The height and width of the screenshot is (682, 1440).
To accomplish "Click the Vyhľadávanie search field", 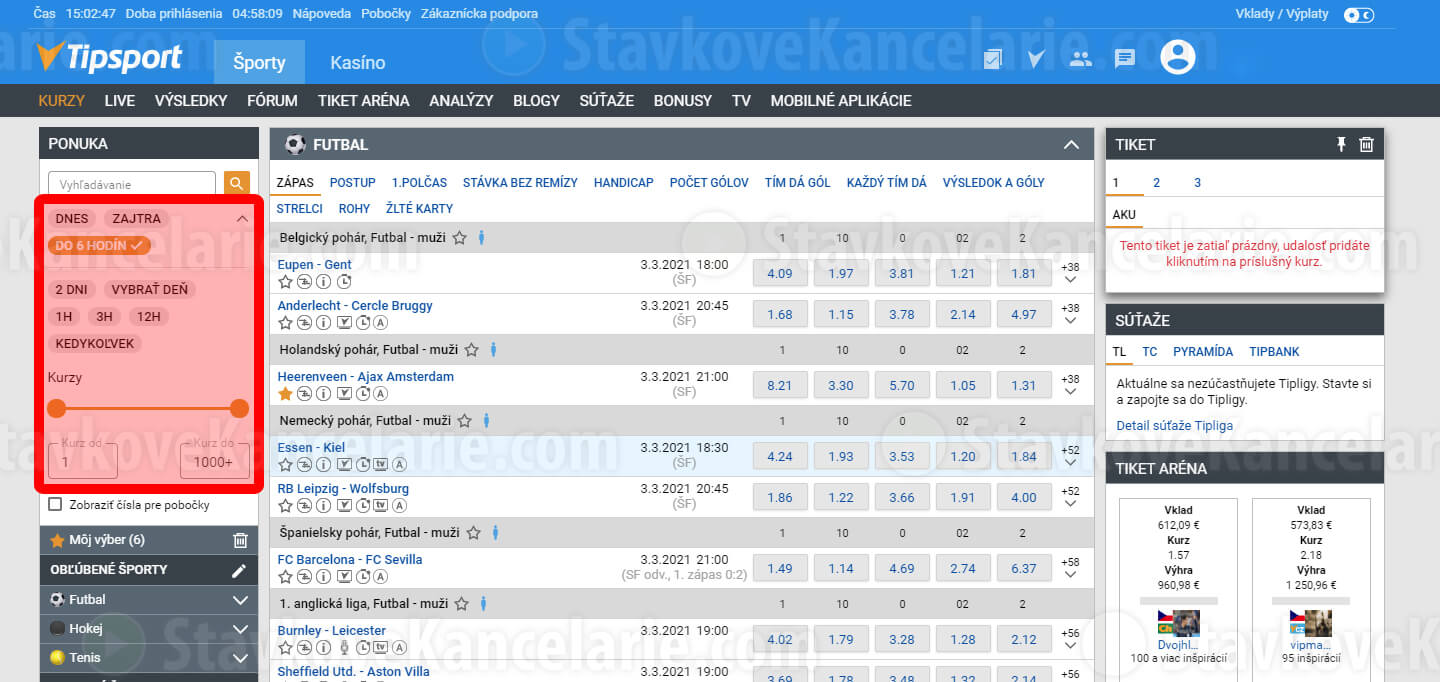I will (x=132, y=184).
